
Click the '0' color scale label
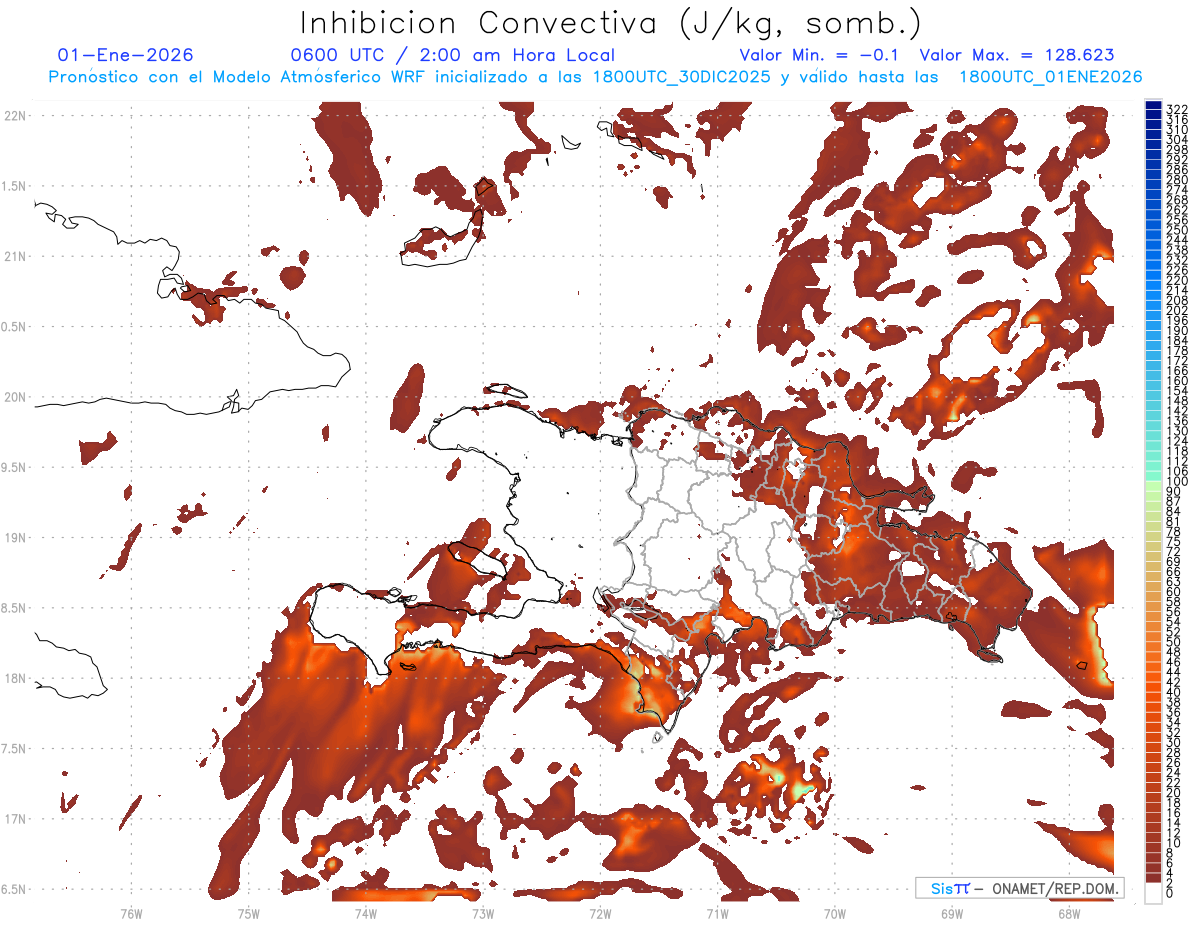pos(1169,893)
